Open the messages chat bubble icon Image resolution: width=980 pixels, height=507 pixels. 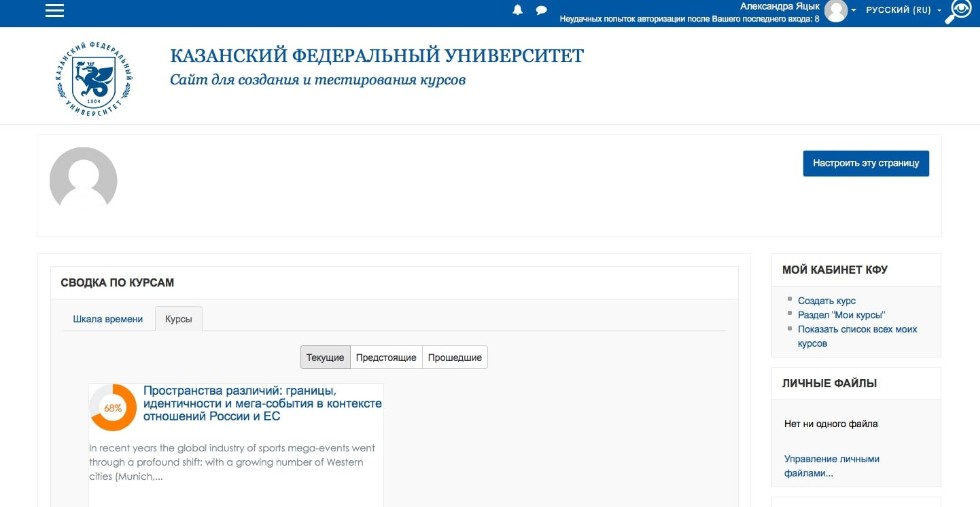pos(541,10)
